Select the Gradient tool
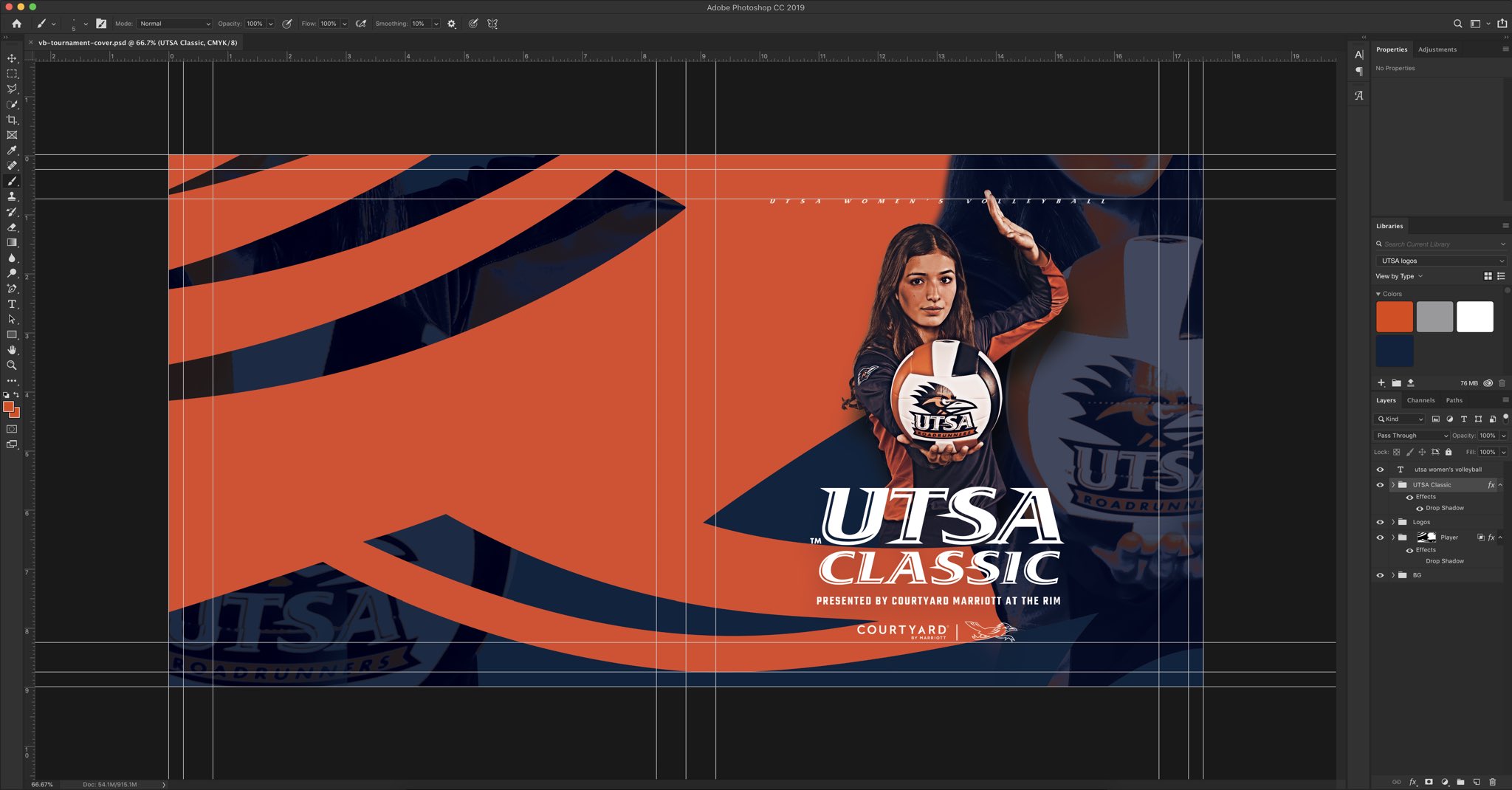 pyautogui.click(x=12, y=243)
